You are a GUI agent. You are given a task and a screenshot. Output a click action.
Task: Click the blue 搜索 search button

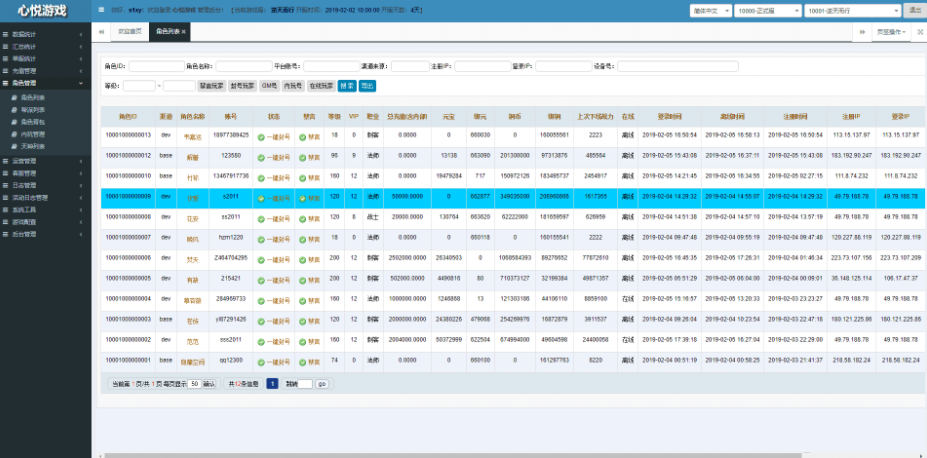point(347,86)
